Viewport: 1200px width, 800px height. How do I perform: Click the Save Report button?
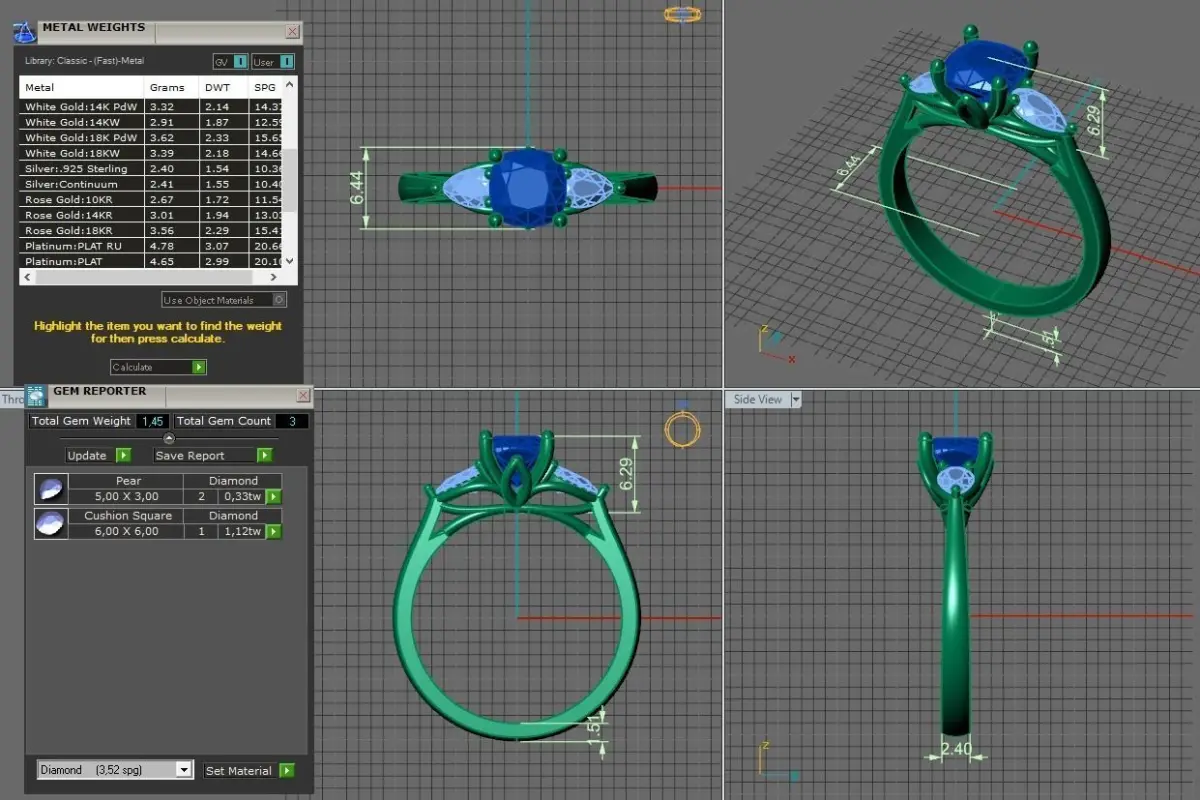[x=213, y=456]
